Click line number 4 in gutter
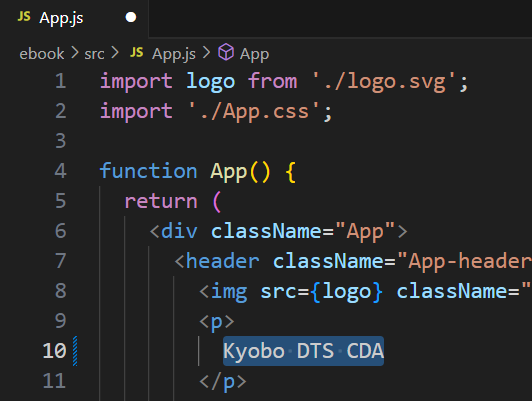The image size is (532, 401). coord(60,171)
